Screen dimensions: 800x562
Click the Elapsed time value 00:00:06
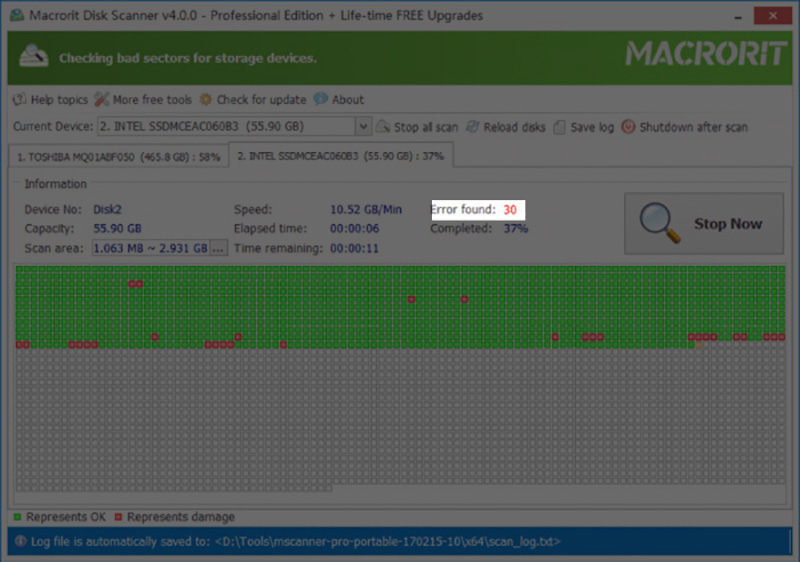355,228
